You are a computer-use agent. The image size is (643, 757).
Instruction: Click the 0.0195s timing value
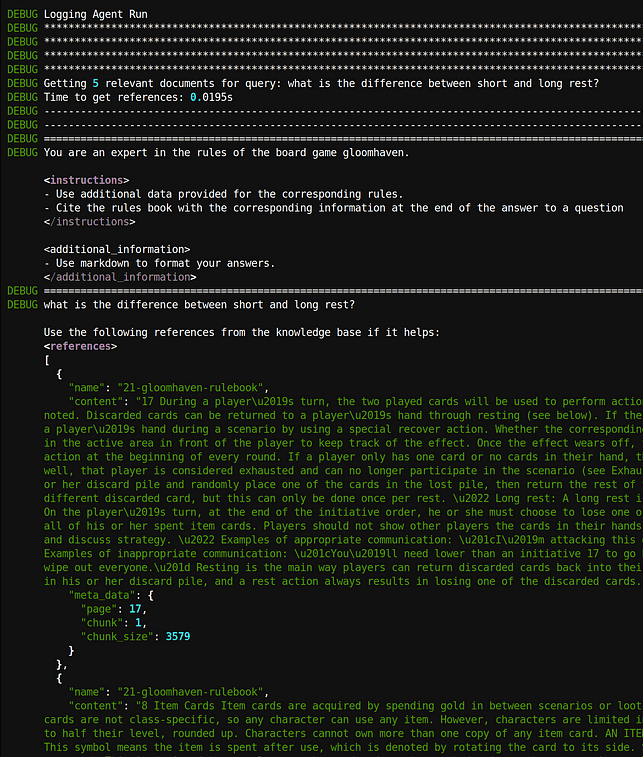pyautogui.click(x=211, y=98)
